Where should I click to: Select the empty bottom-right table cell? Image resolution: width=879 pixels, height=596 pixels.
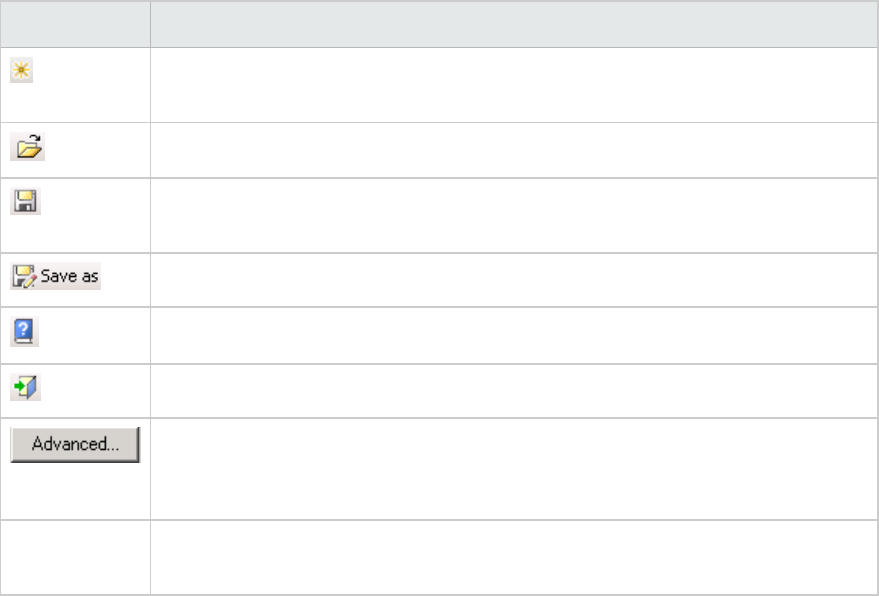tap(514, 557)
